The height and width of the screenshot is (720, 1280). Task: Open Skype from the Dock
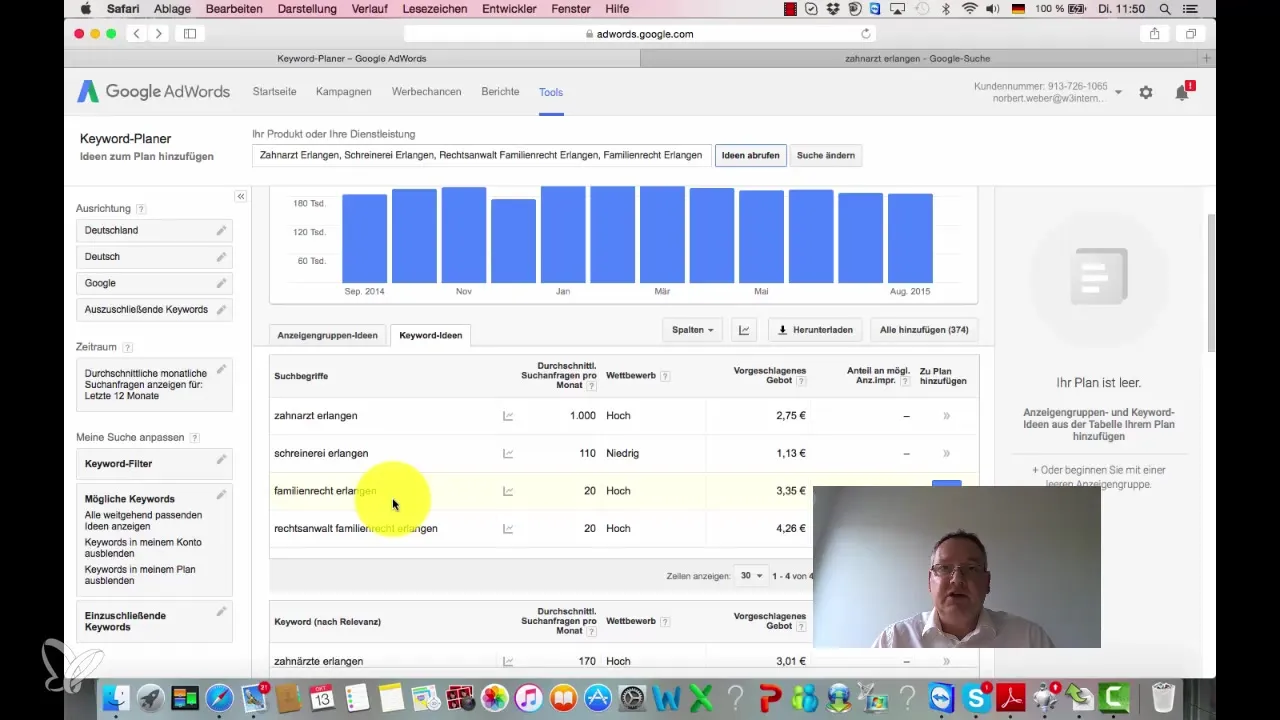click(975, 697)
